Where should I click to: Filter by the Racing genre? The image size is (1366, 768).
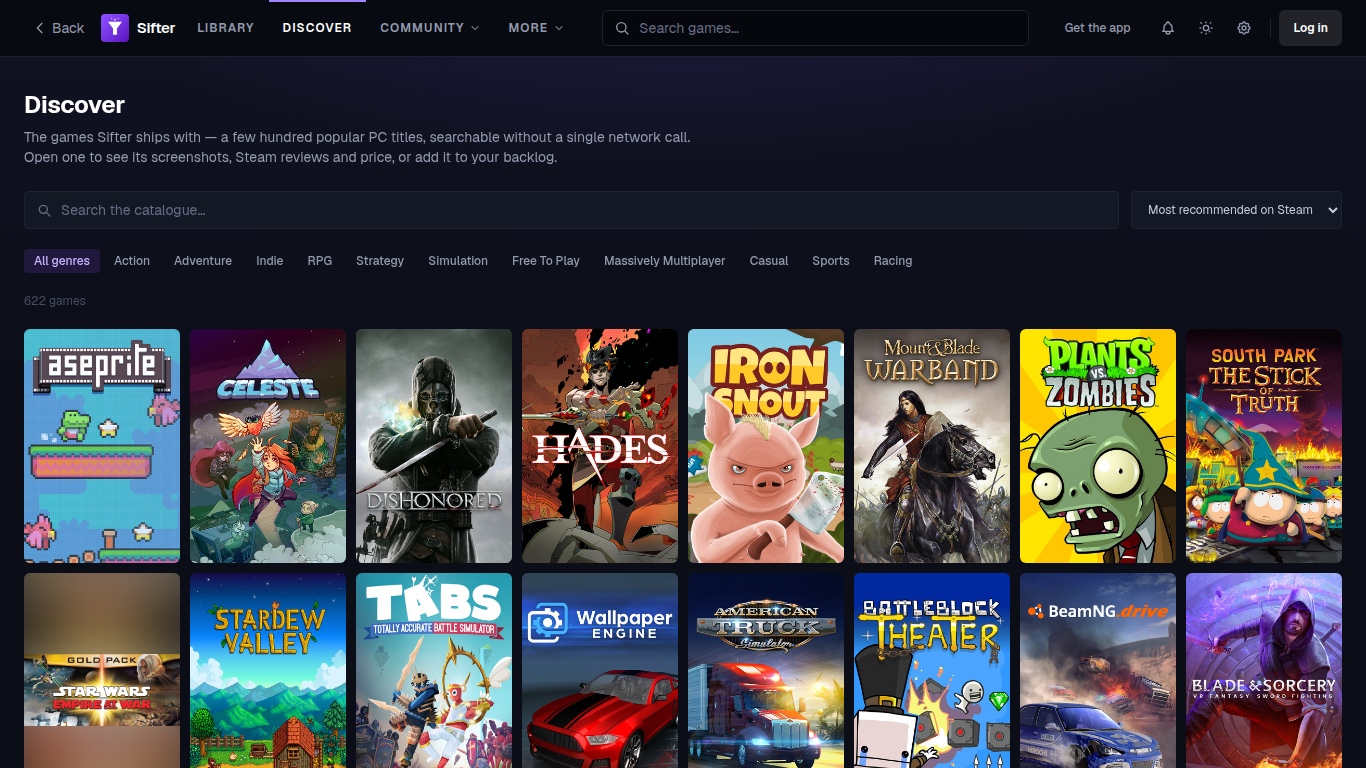click(893, 261)
